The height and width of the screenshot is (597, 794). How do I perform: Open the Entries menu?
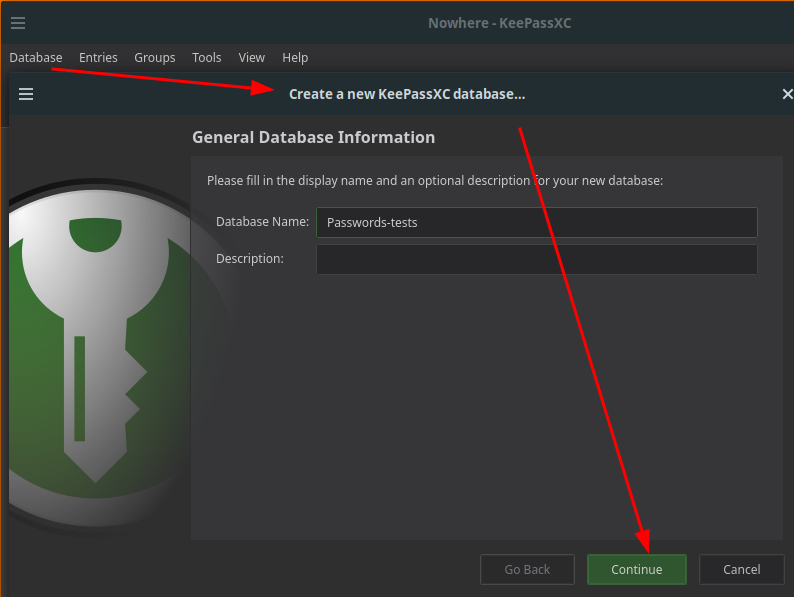coord(98,58)
